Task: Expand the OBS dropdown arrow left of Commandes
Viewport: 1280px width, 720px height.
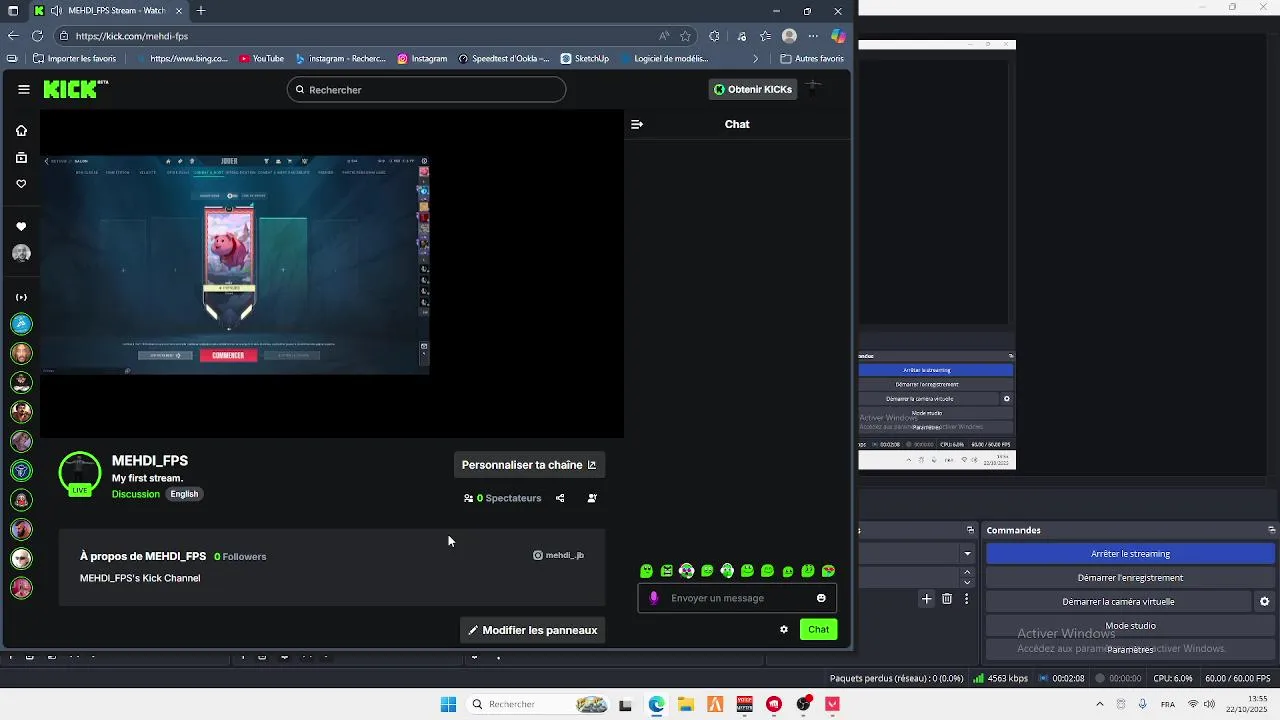Action: [x=967, y=554]
